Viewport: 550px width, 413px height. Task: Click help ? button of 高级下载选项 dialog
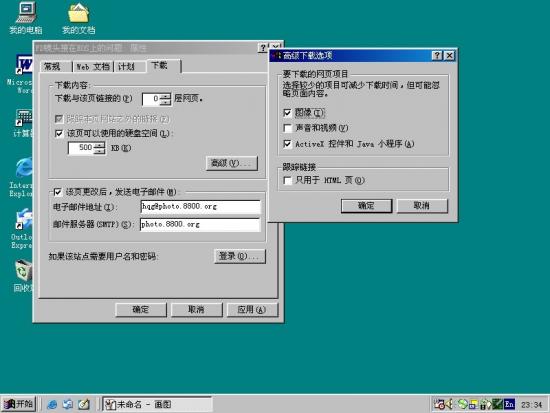437,55
